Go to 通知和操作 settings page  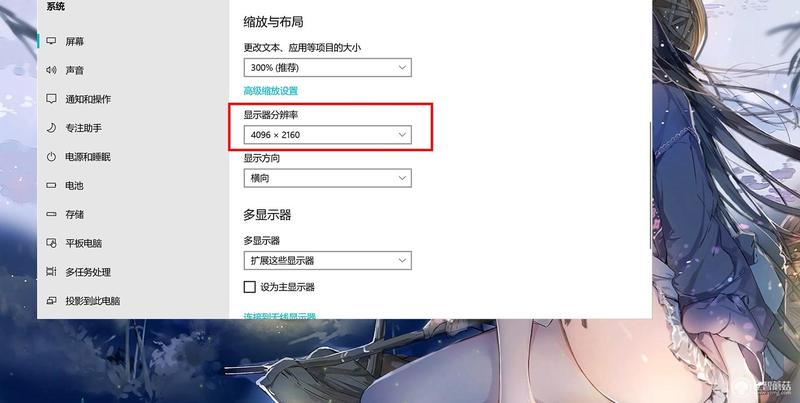(x=88, y=99)
